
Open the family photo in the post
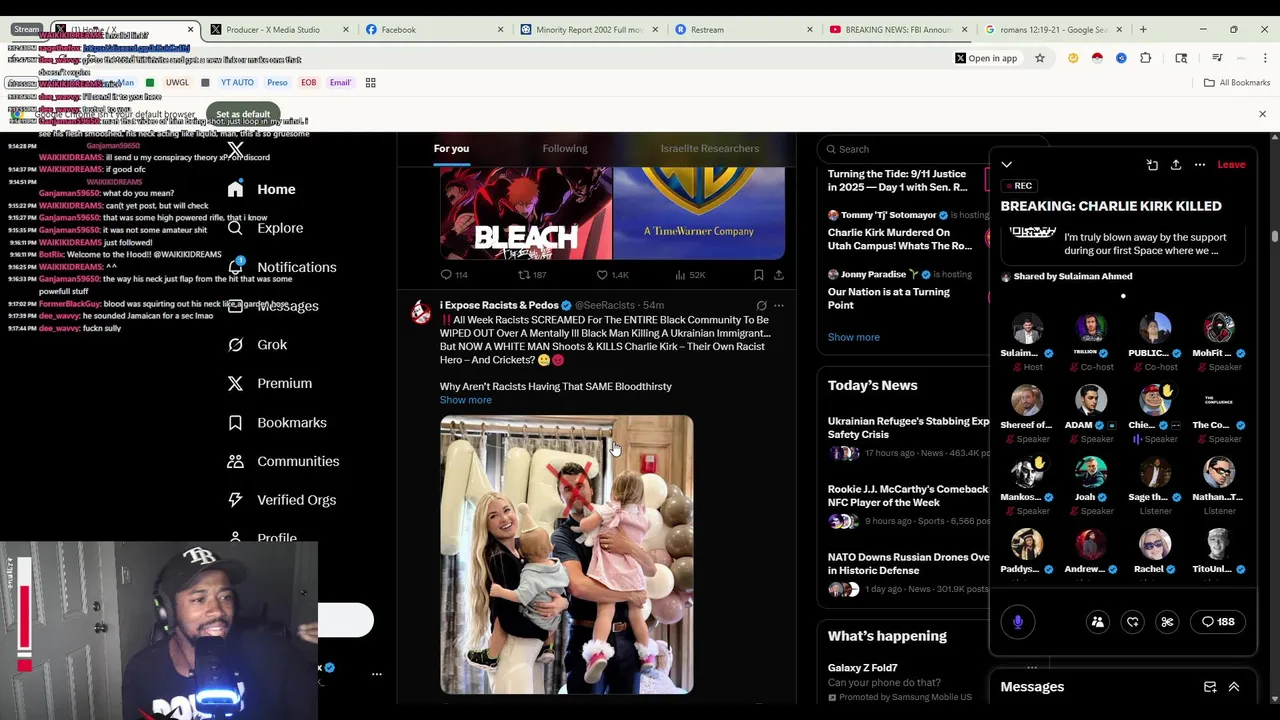click(566, 555)
